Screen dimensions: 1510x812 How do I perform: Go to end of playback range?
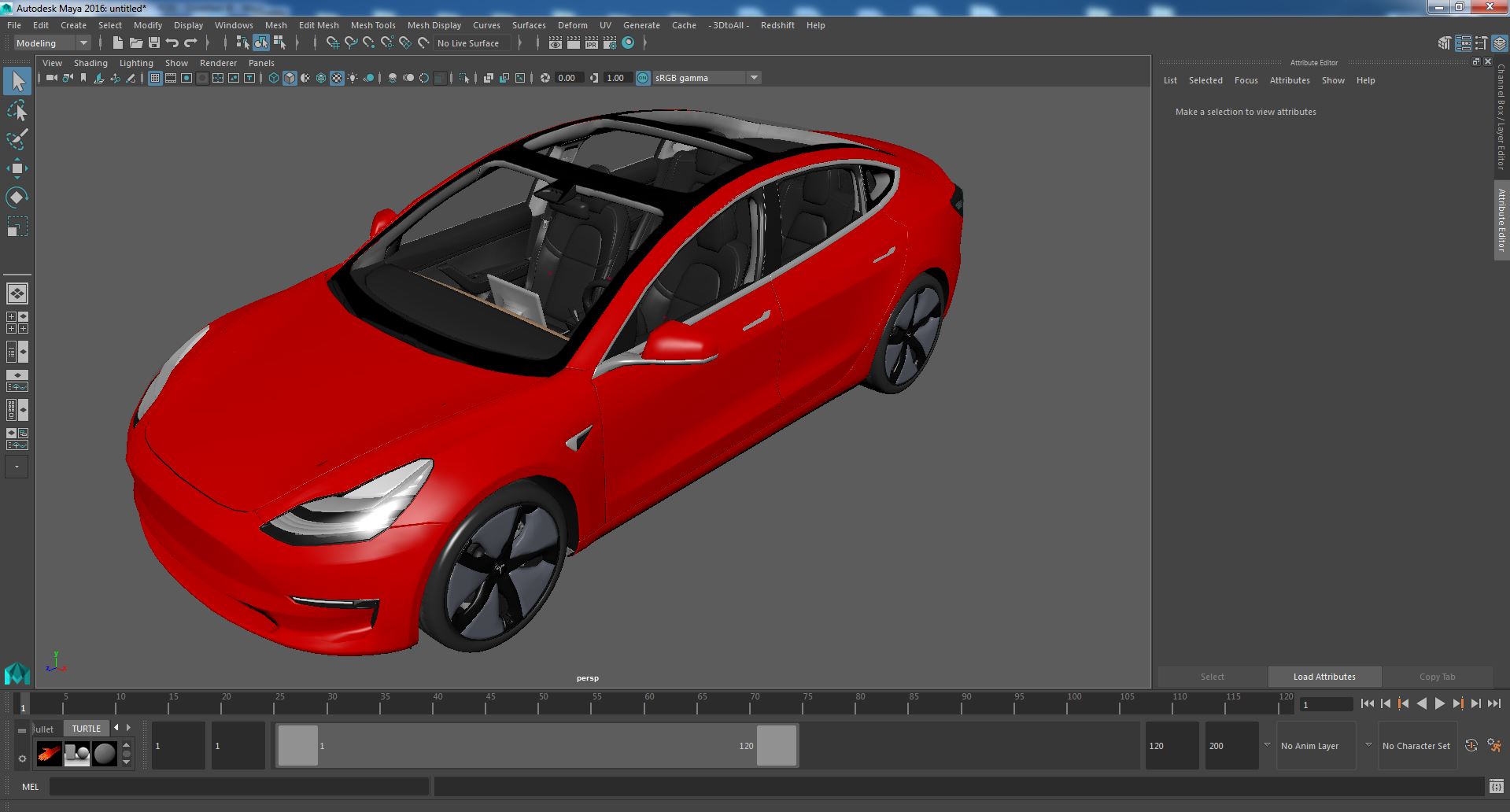point(1493,704)
